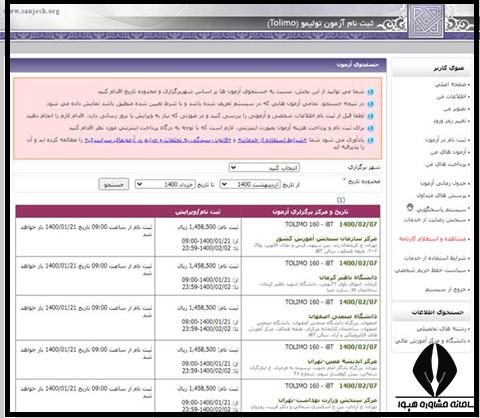
Task: Click the registration notice in صنعتی اصفهان row
Action: [x=86, y=311]
